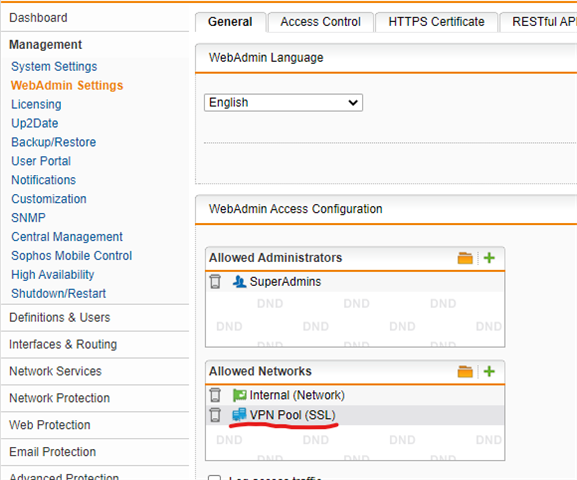Switch to the General tab
Image resolution: width=577 pixels, height=480 pixels.
(230, 22)
